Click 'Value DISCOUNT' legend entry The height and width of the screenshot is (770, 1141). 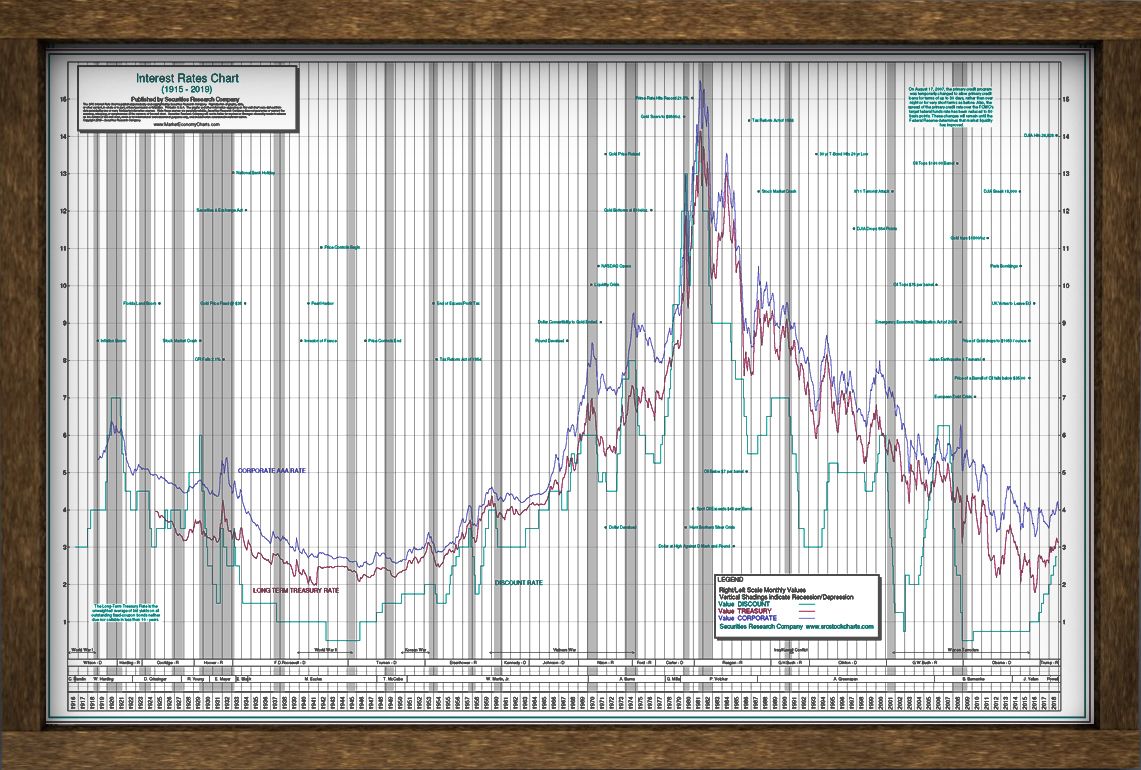(x=744, y=604)
